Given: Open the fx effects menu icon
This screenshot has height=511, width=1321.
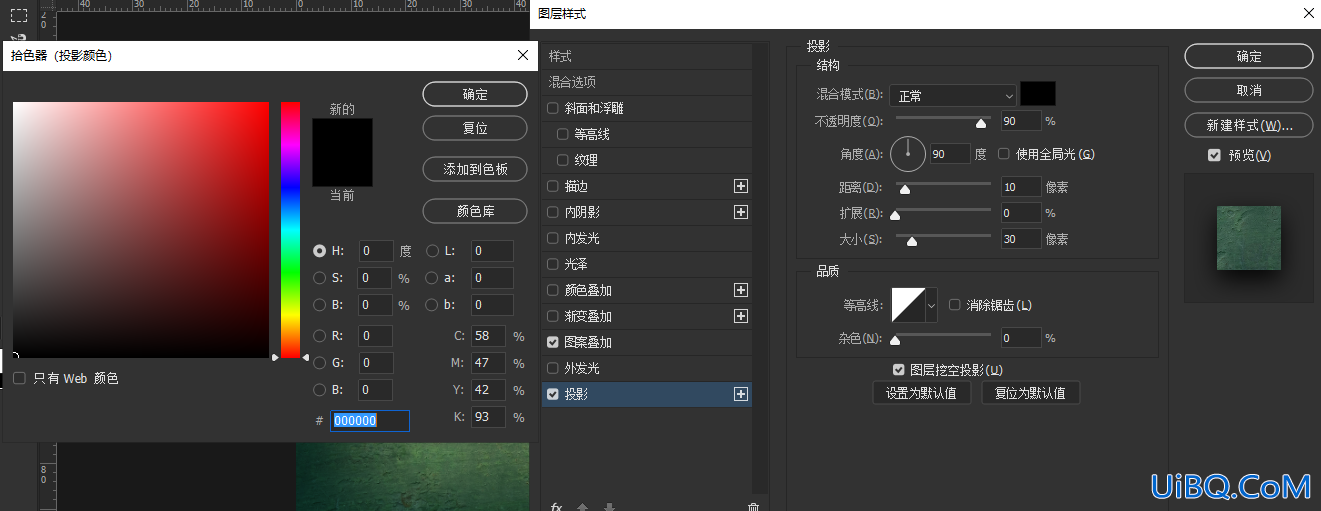Looking at the screenshot, I should coord(556,506).
